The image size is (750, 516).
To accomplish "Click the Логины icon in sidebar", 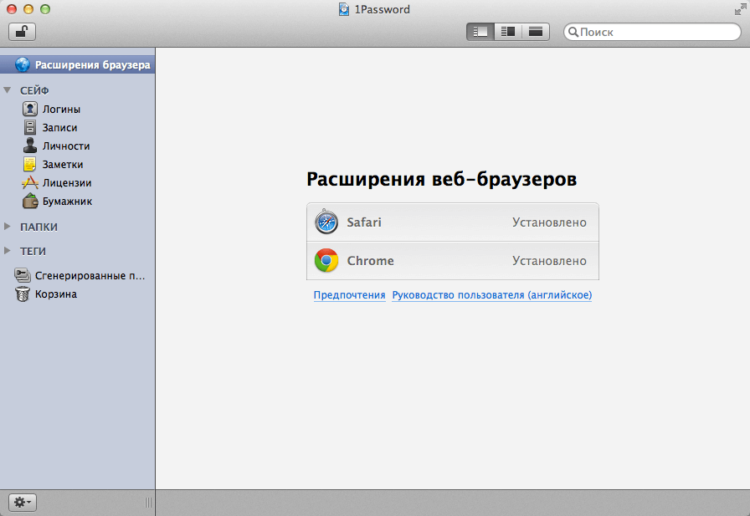I will [x=30, y=109].
